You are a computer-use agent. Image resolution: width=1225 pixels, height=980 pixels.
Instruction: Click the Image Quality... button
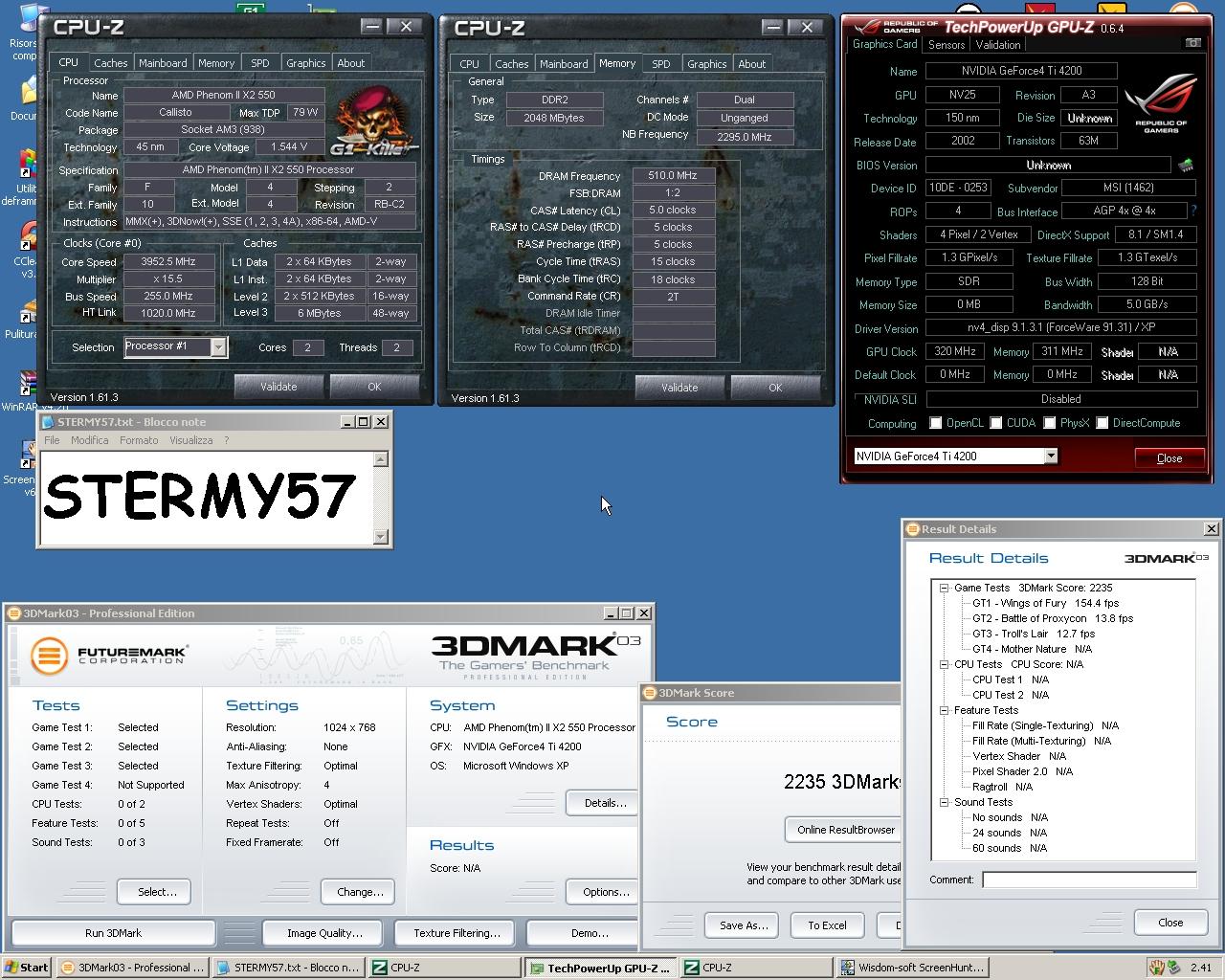(324, 933)
